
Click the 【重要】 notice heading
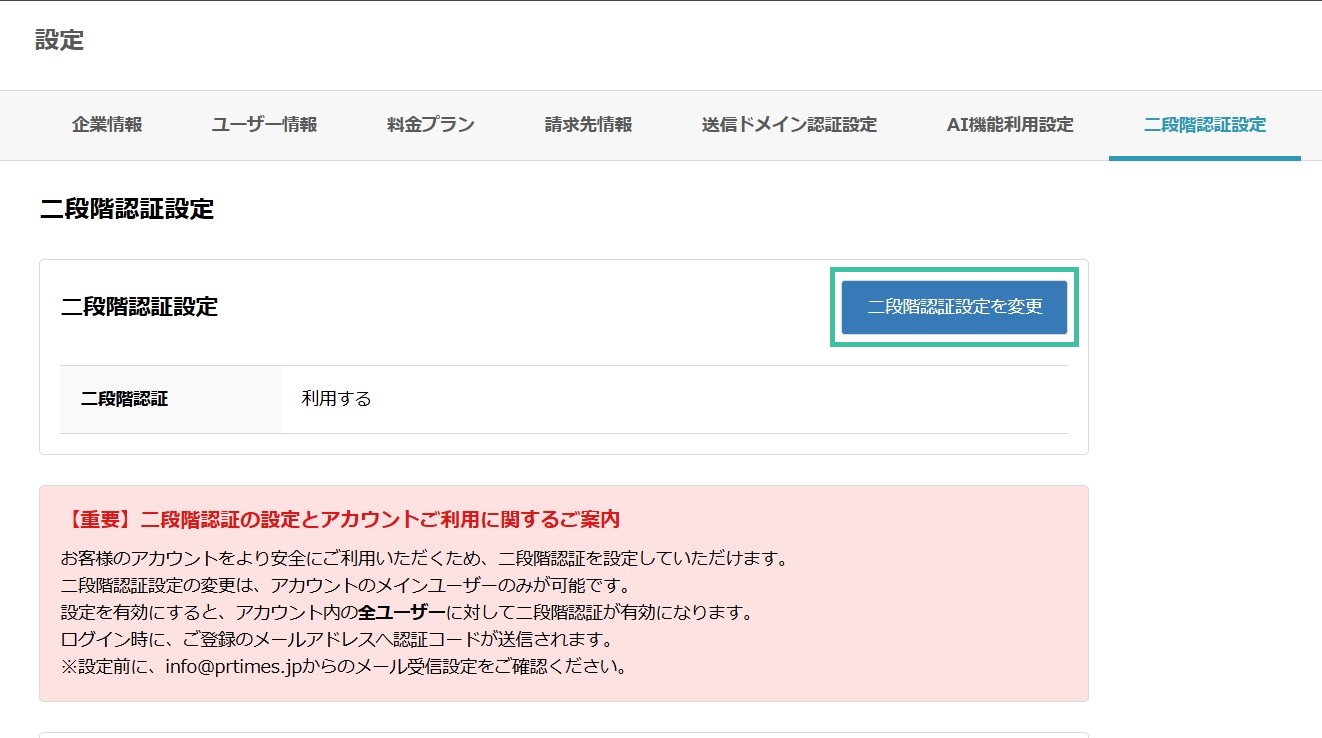click(340, 519)
